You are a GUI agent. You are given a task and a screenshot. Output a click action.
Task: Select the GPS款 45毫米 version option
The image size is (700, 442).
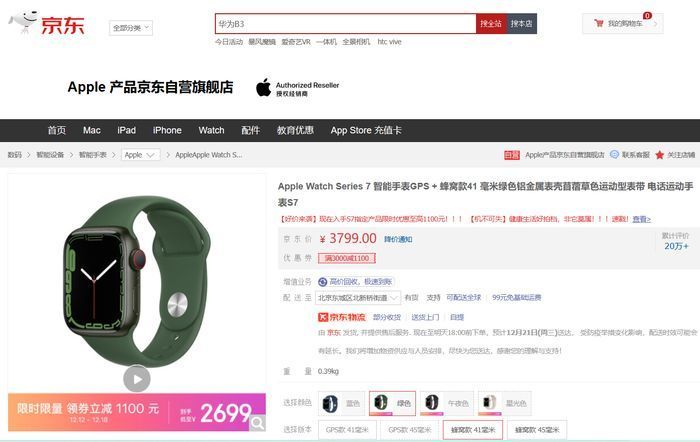coord(409,430)
